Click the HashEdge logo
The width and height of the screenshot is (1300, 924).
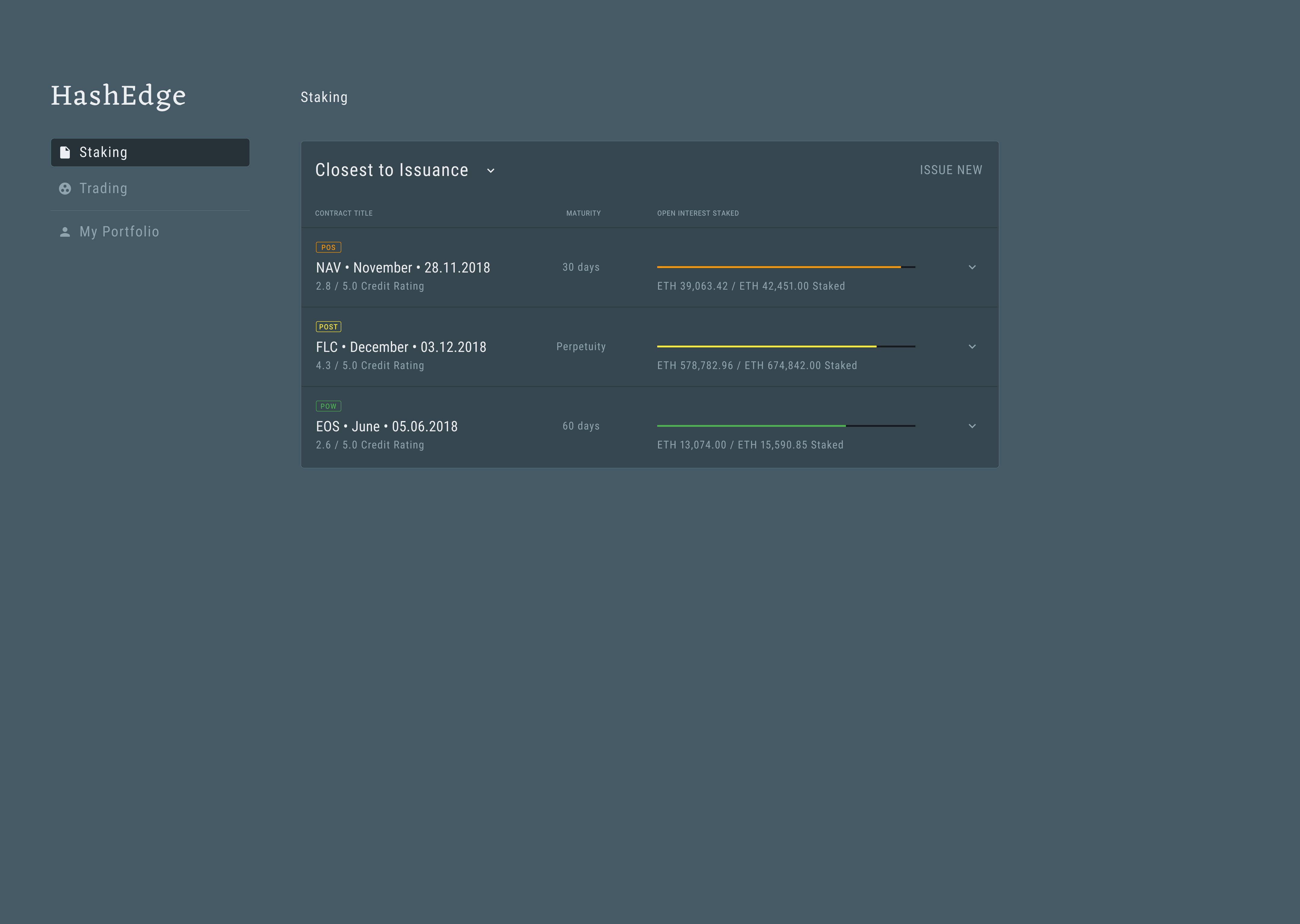click(118, 96)
